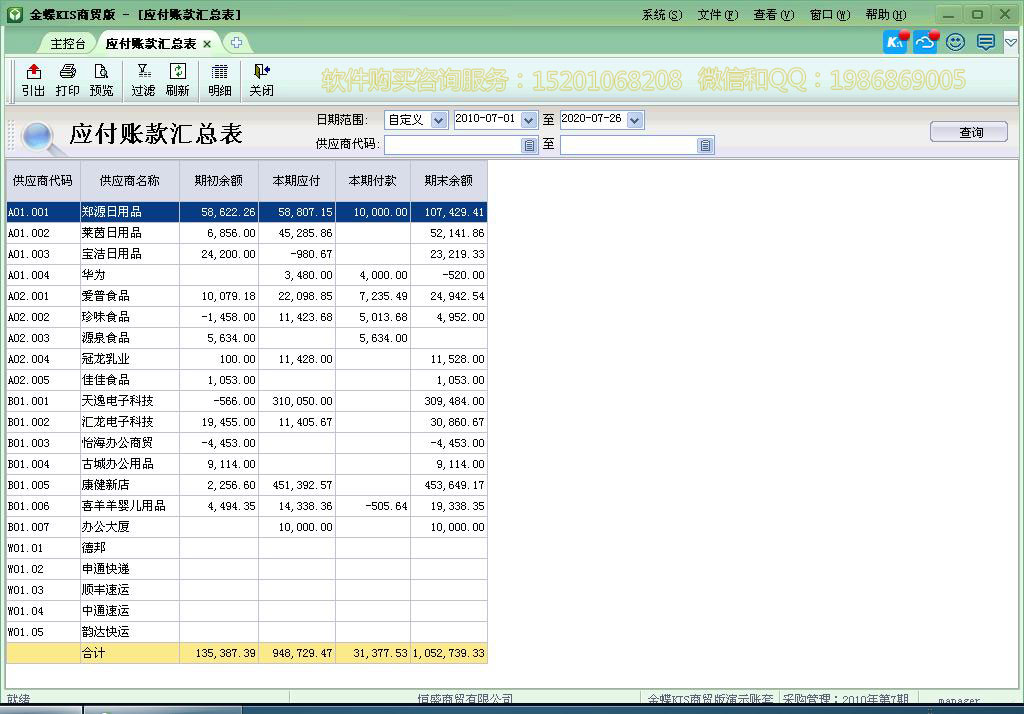Open the 查看 menu
The image size is (1024, 714).
point(773,15)
